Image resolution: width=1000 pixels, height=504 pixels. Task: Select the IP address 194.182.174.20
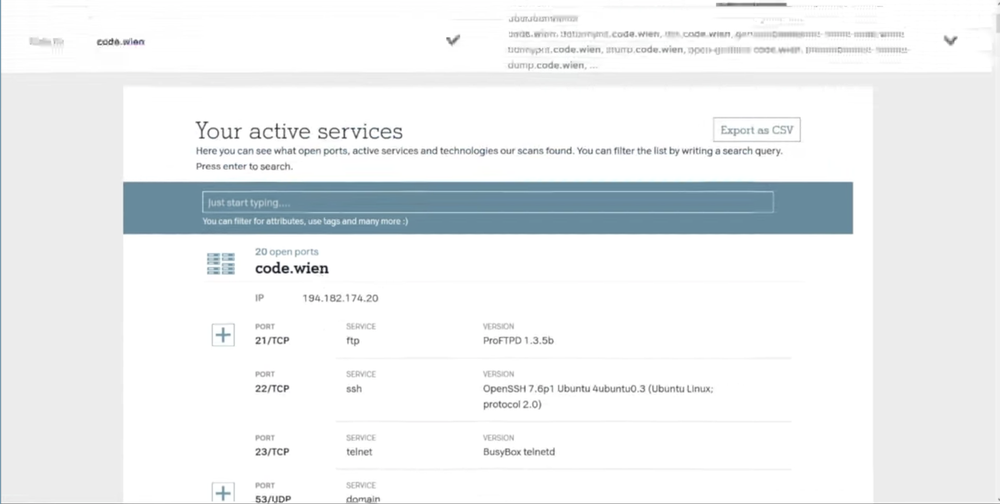pyautogui.click(x=341, y=298)
